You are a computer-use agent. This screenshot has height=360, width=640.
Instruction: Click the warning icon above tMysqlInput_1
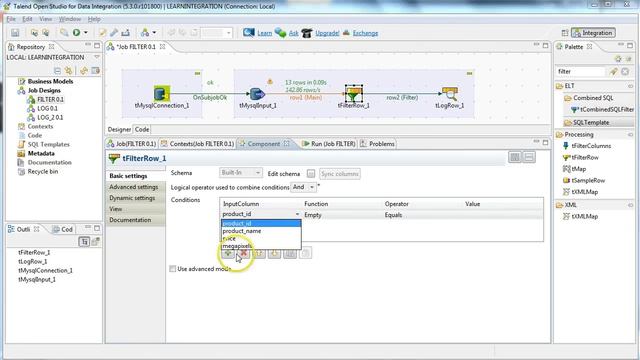[x=270, y=82]
